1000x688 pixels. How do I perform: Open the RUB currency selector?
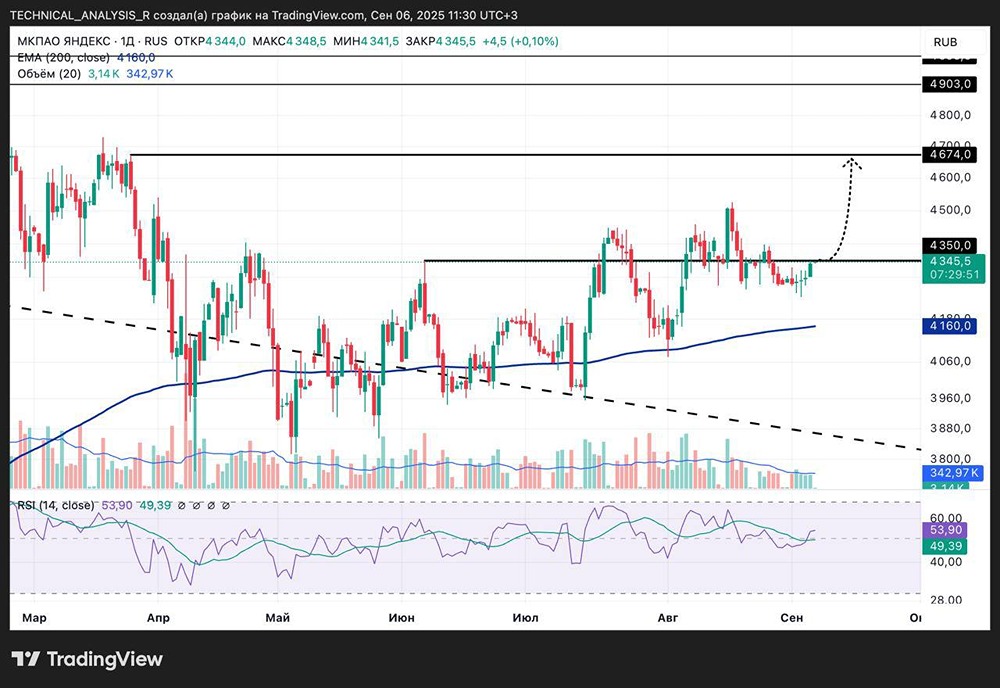coord(946,42)
